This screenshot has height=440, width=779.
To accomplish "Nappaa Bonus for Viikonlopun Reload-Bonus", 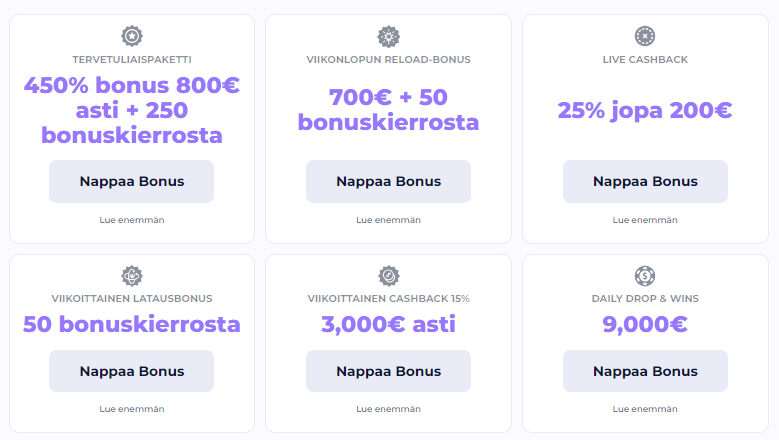I will click(x=389, y=181).
